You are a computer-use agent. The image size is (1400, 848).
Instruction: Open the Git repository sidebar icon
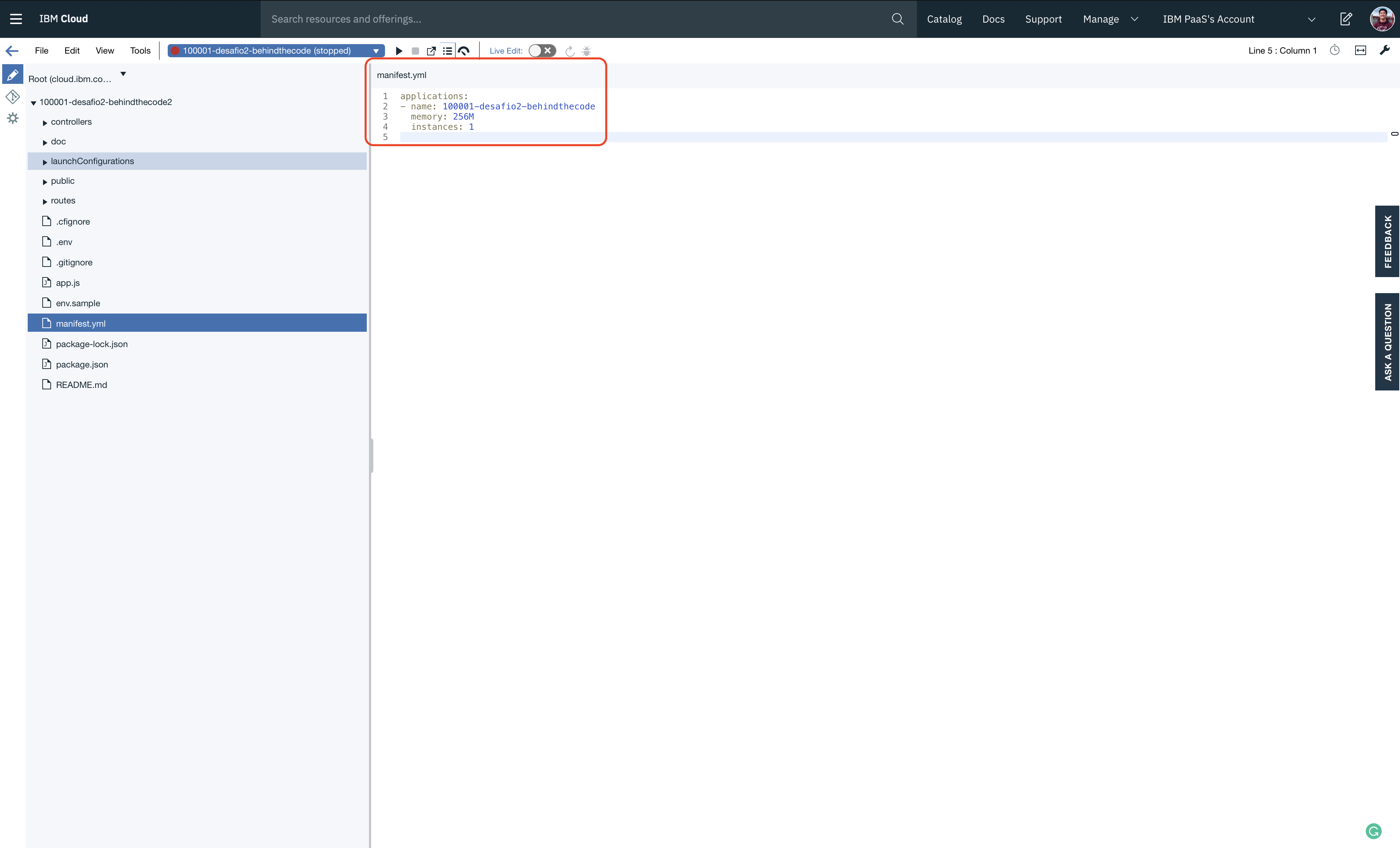pos(12,97)
